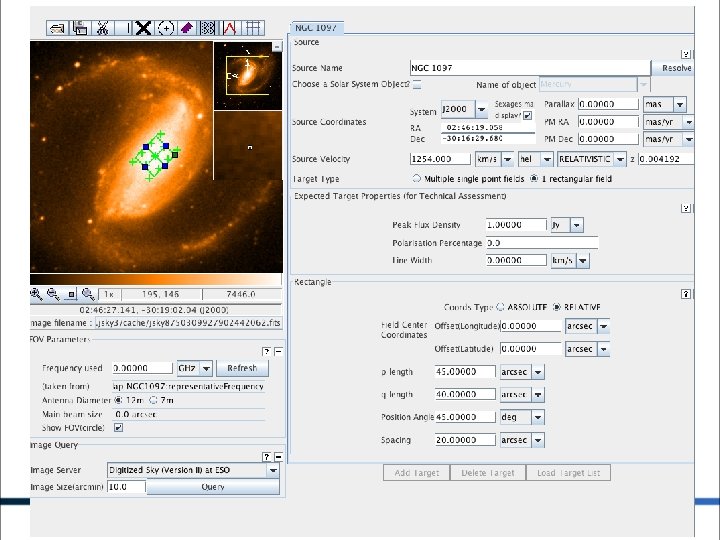The width and height of the screenshot is (720, 540).
Task: Click the Query button
Action: coord(213,487)
